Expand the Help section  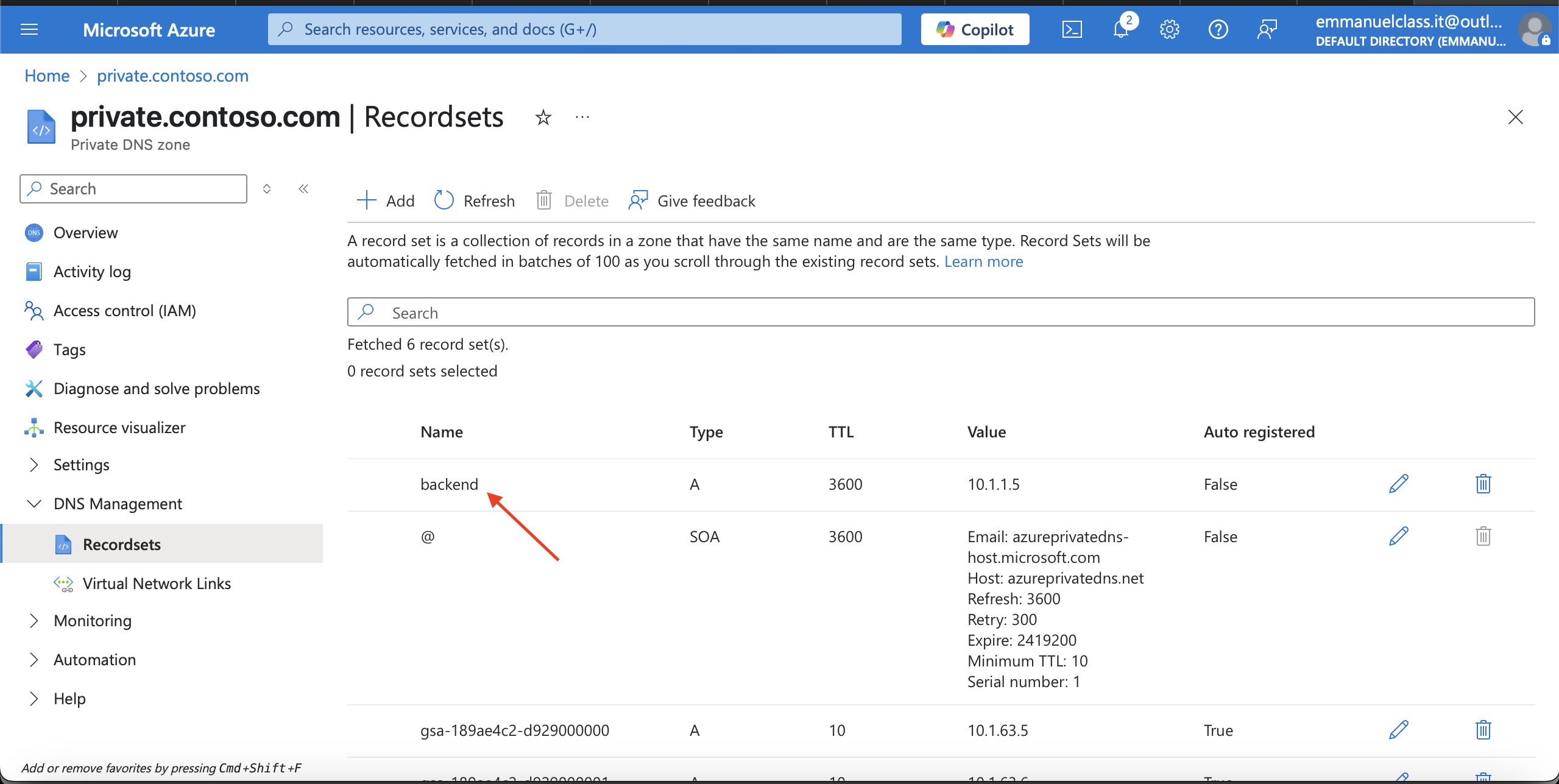click(69, 699)
